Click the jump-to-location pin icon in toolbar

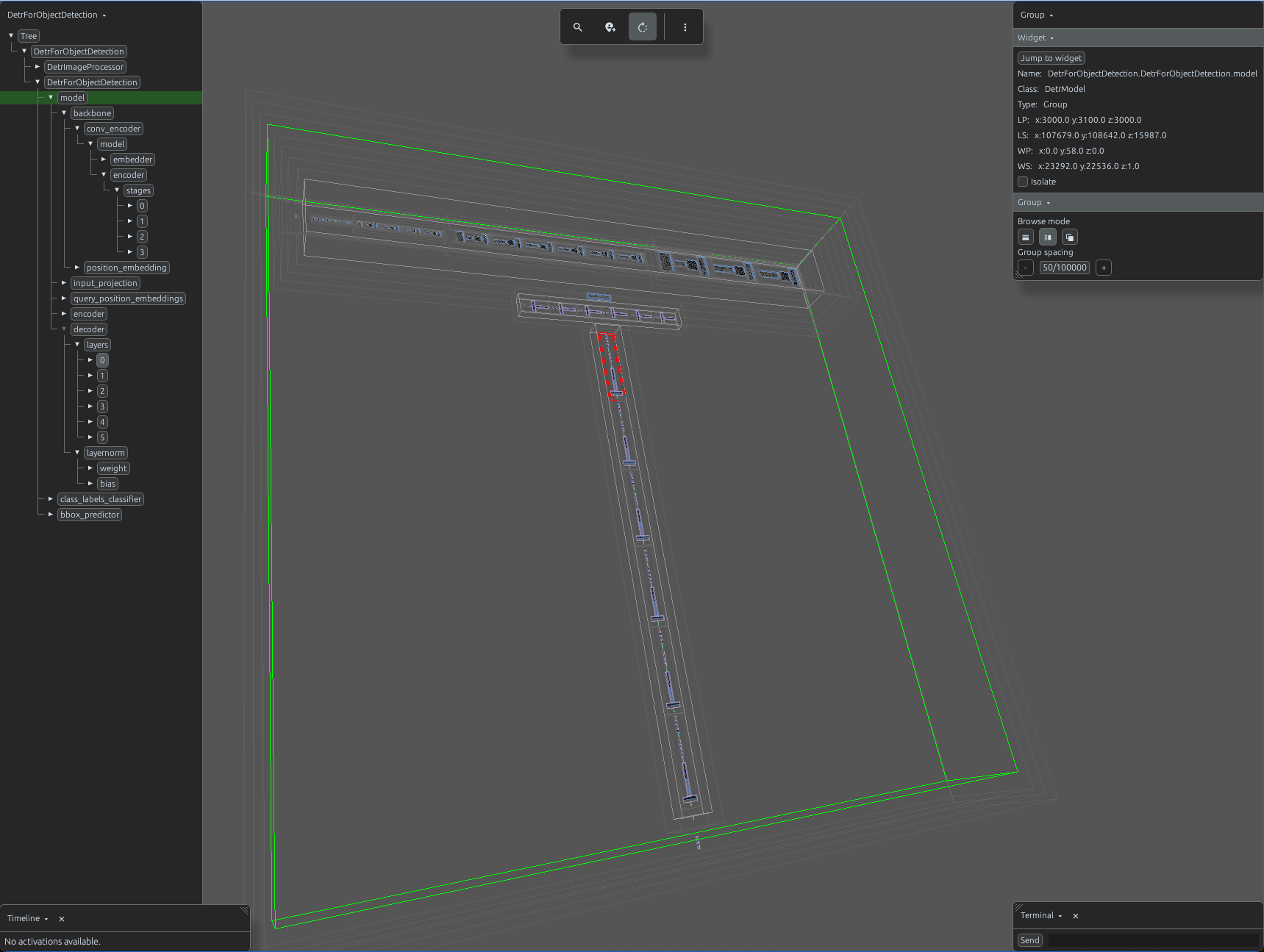(x=610, y=27)
